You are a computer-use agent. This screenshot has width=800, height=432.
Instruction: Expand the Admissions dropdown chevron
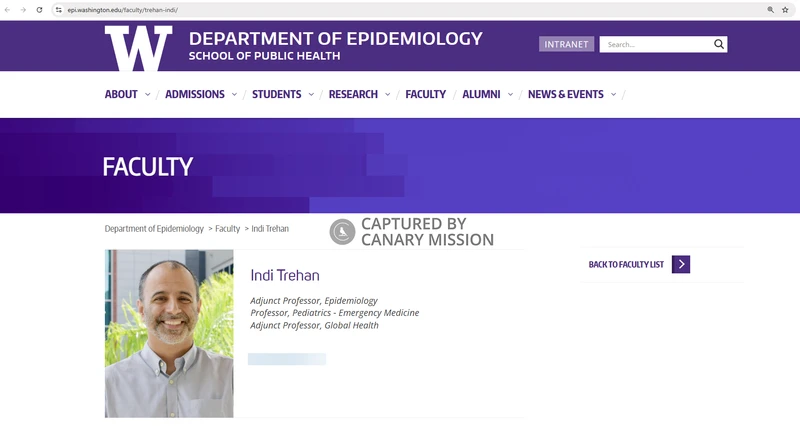point(234,95)
